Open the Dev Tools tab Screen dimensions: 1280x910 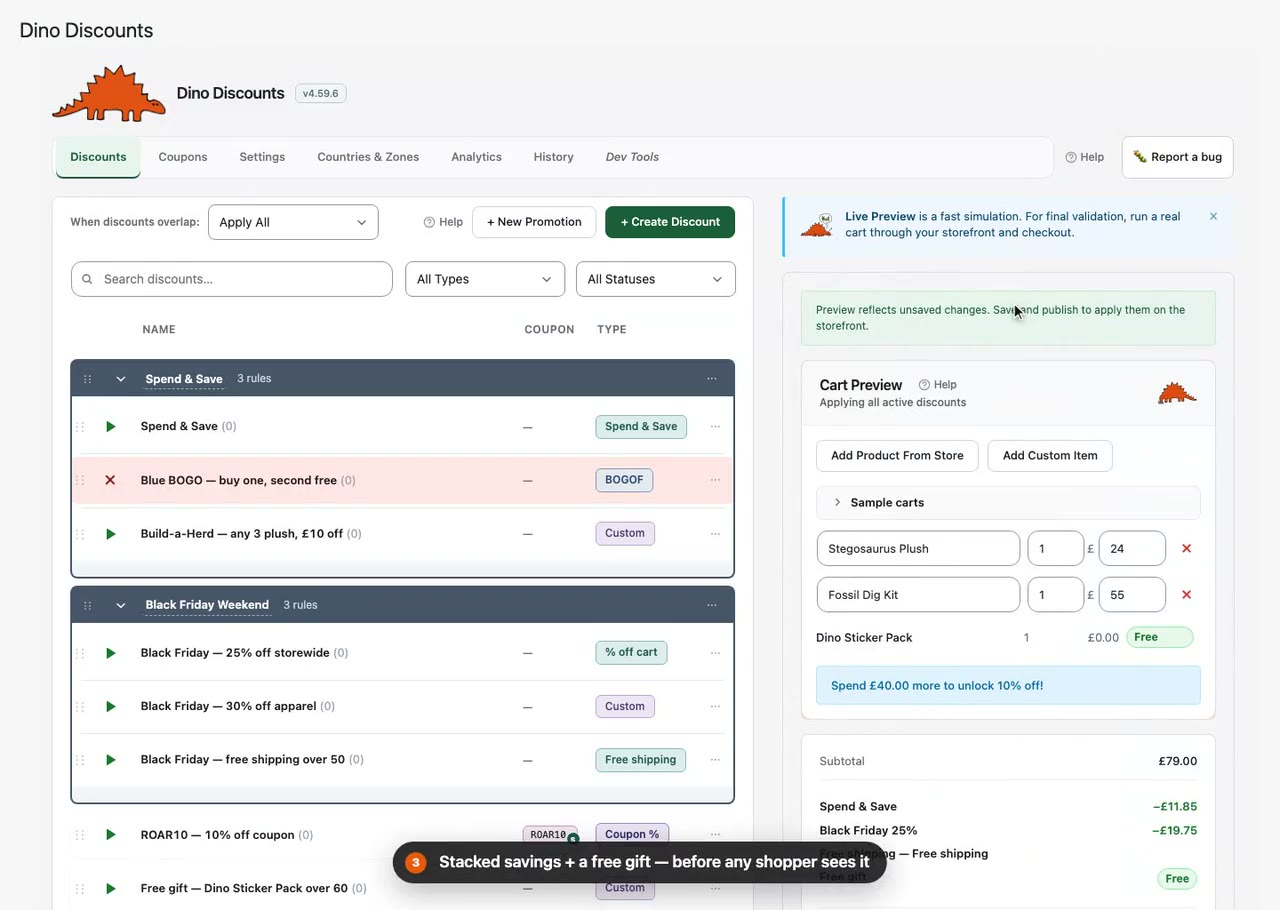click(632, 157)
